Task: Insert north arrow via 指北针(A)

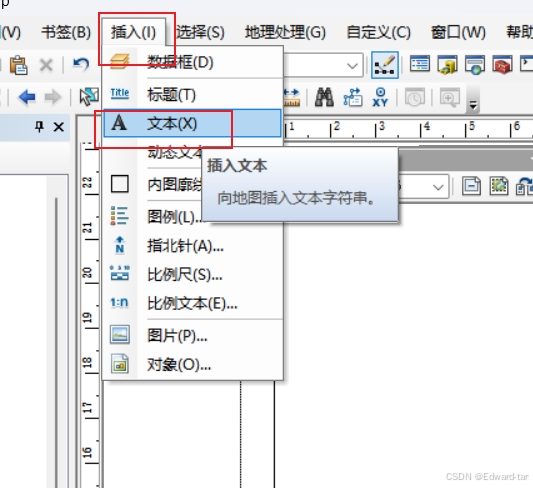Action: (x=192, y=246)
